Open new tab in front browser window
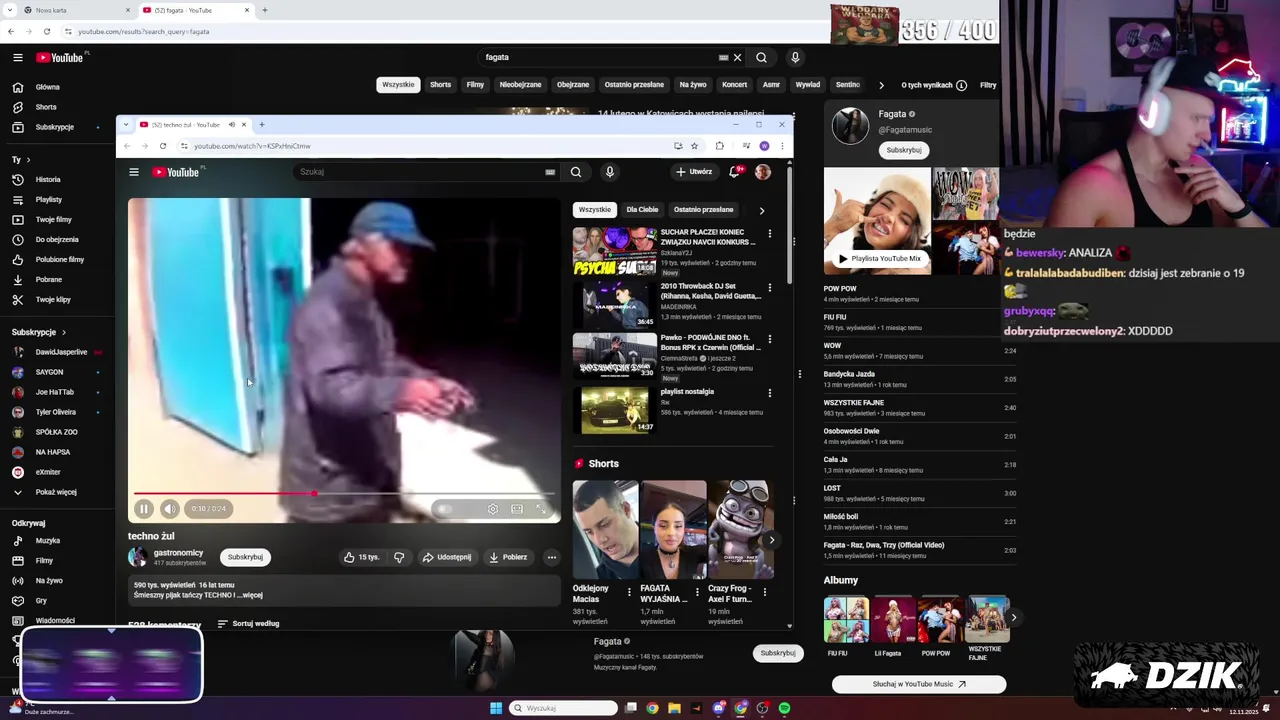1280x720 pixels. [x=262, y=125]
